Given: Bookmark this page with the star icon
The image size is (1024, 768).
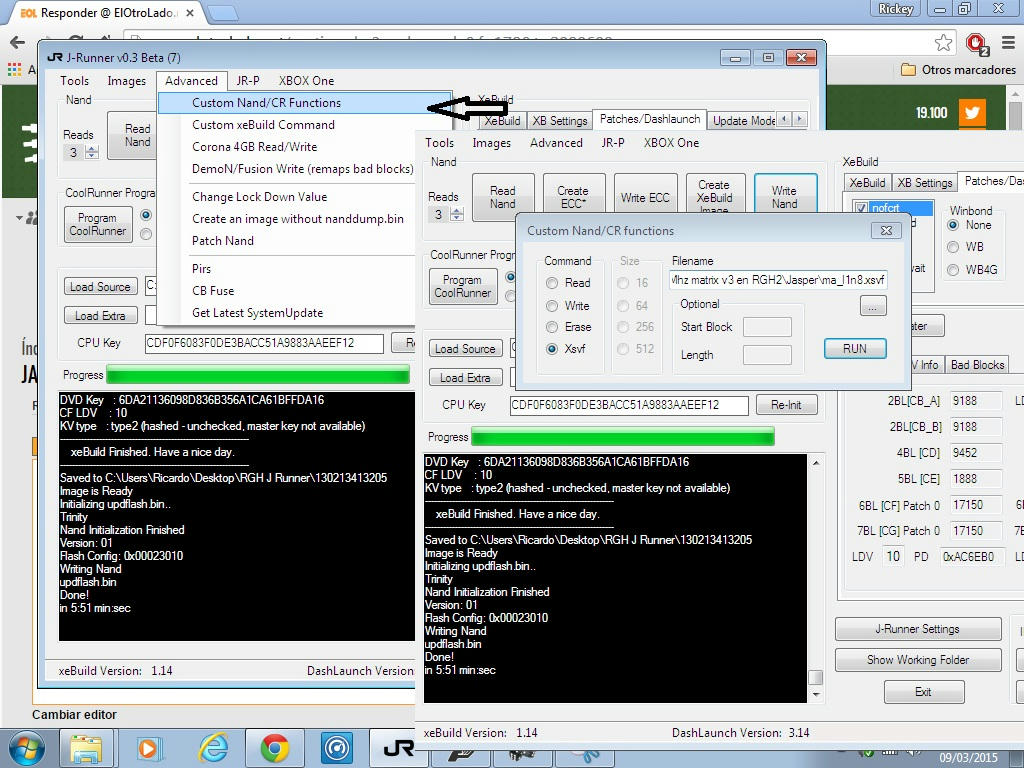Looking at the screenshot, I should 943,43.
